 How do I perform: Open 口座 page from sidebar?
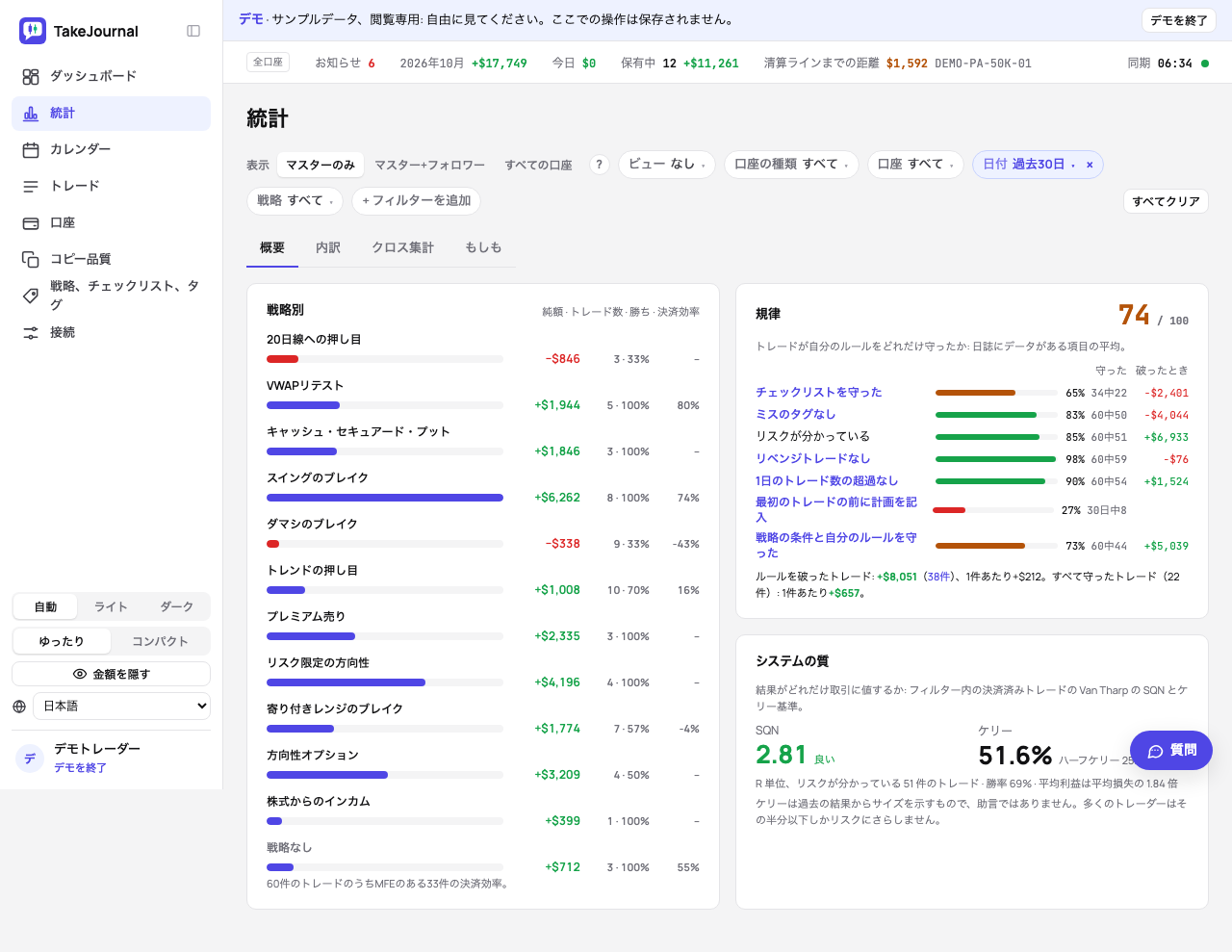click(112, 222)
